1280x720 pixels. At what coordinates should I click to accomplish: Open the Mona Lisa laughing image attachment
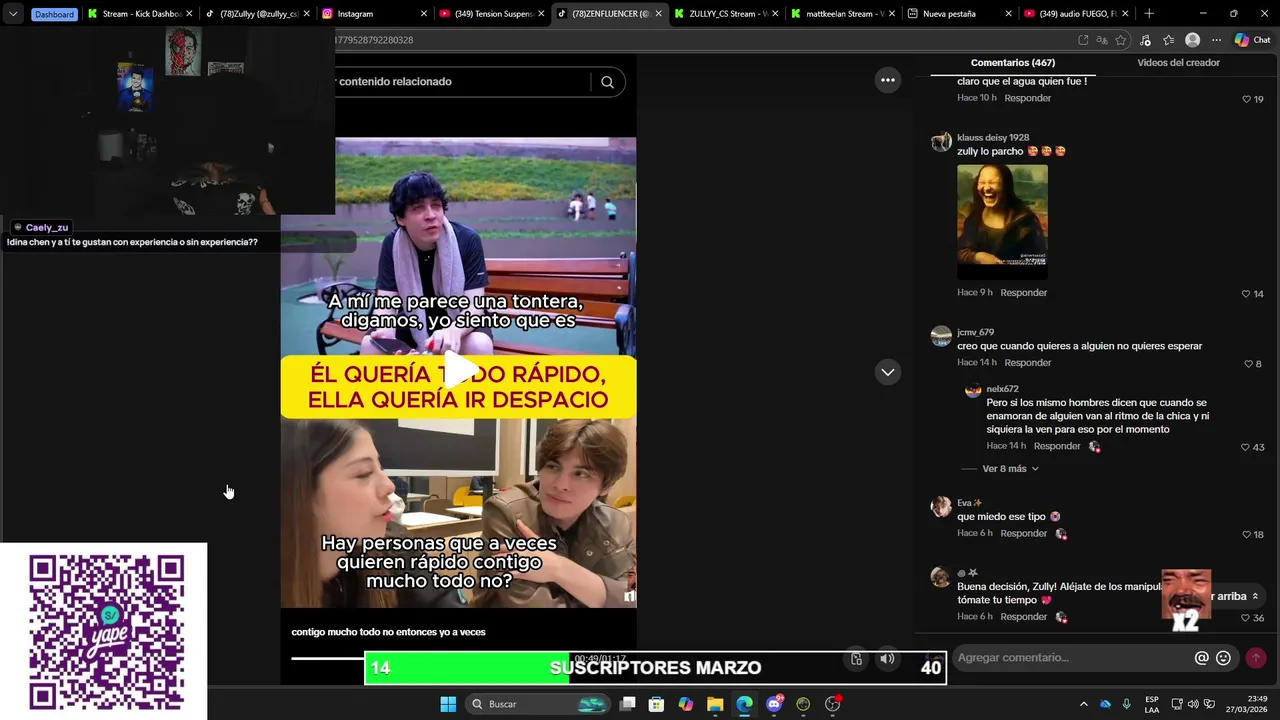click(x=1002, y=222)
